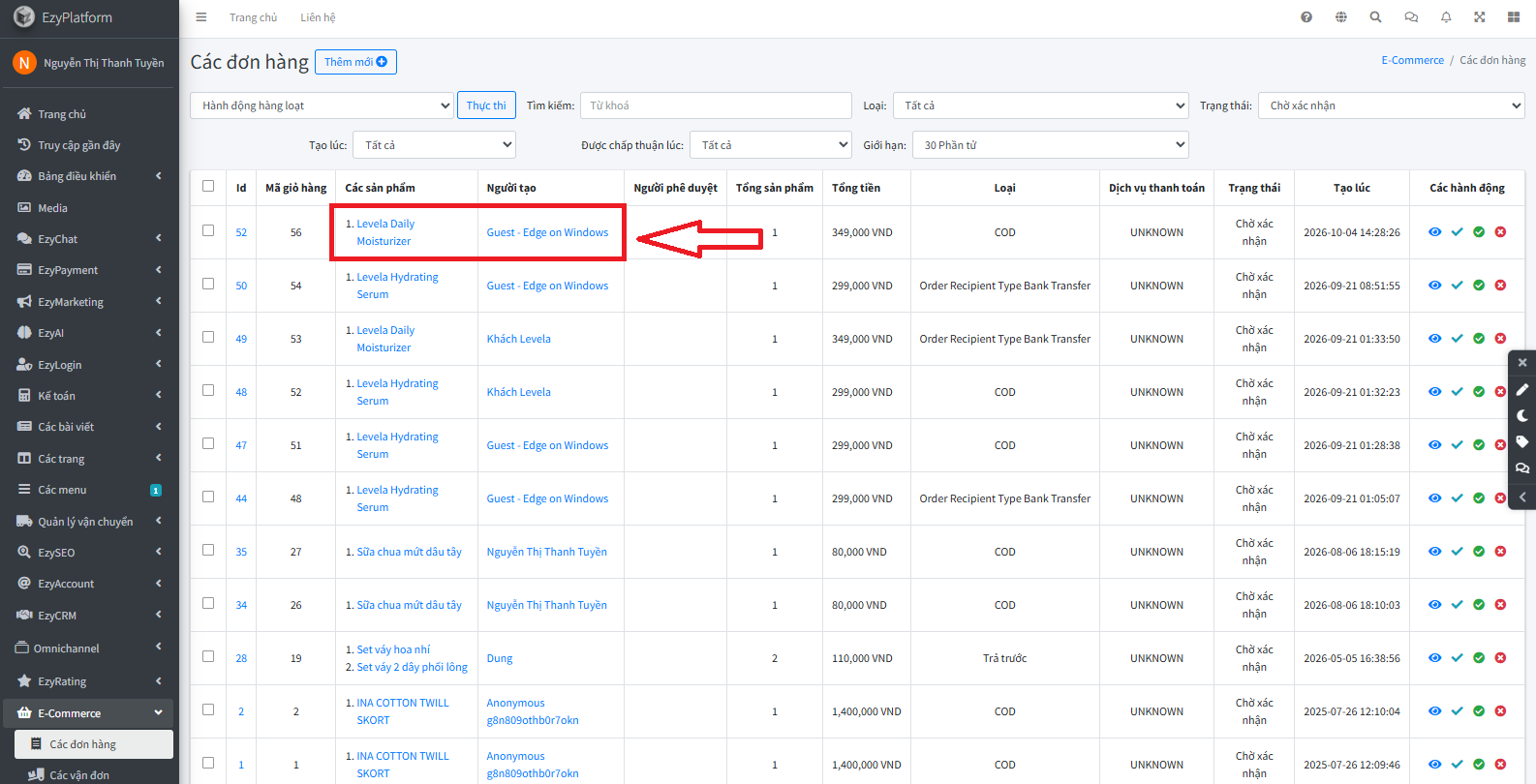
Task: Expand the EzyMarketing sidebar menu
Action: tap(89, 302)
